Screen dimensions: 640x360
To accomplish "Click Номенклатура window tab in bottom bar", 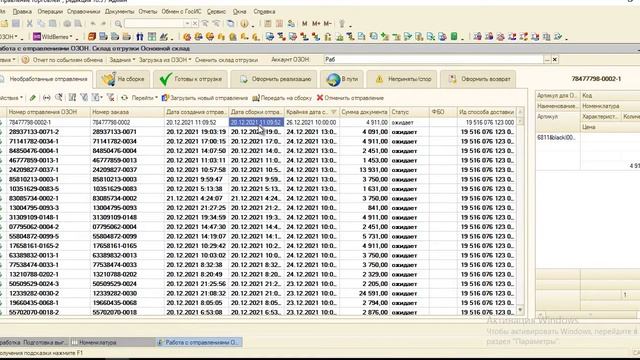I will coord(112,342).
